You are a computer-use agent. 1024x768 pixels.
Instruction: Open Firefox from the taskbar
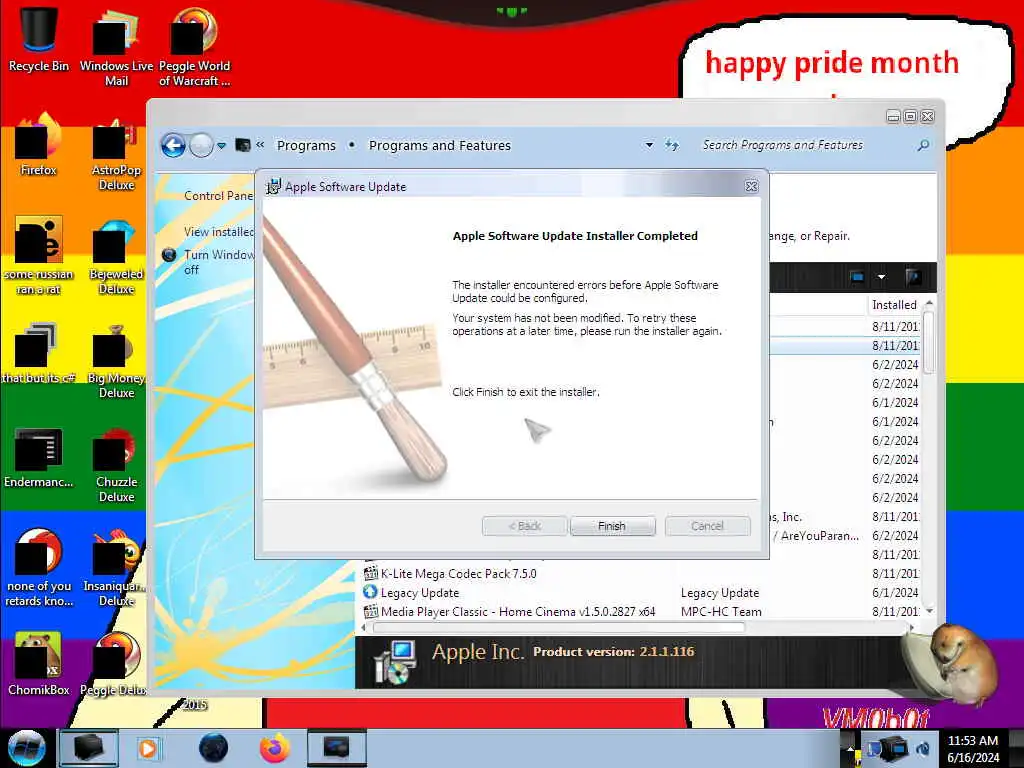pyautogui.click(x=275, y=748)
